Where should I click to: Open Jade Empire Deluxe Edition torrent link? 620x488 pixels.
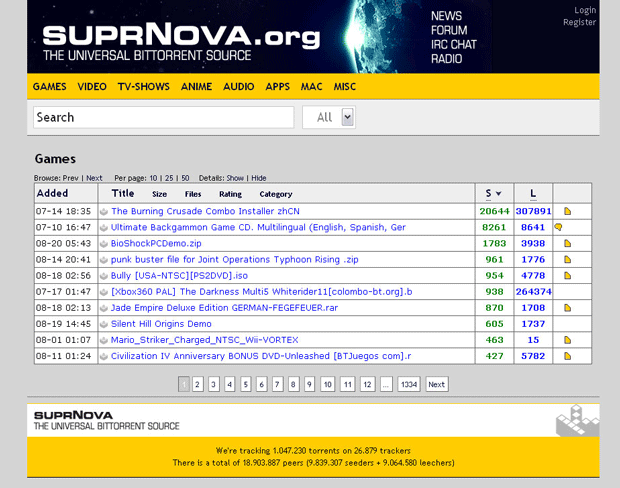[224, 308]
